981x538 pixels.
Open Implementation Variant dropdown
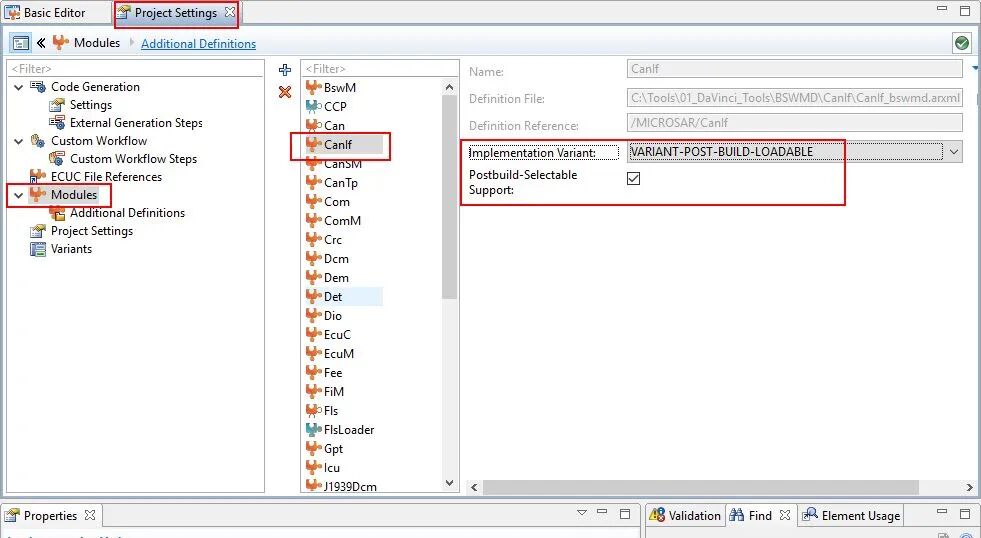(953, 152)
